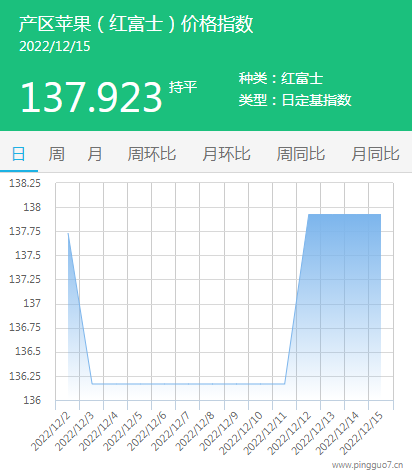The width and height of the screenshot is (412, 475).
Task: Click the 产区苹果(红富士)价格指数 title
Action: pos(136,24)
